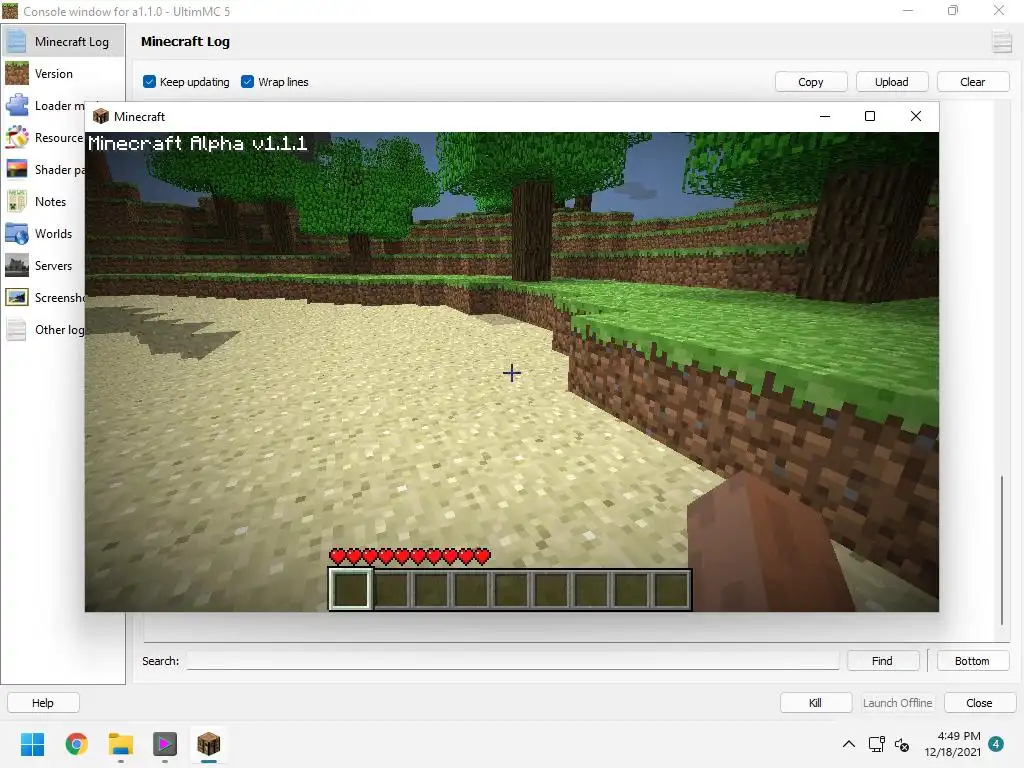Close the console window via Close button
The width and height of the screenshot is (1024, 768).
[980, 703]
